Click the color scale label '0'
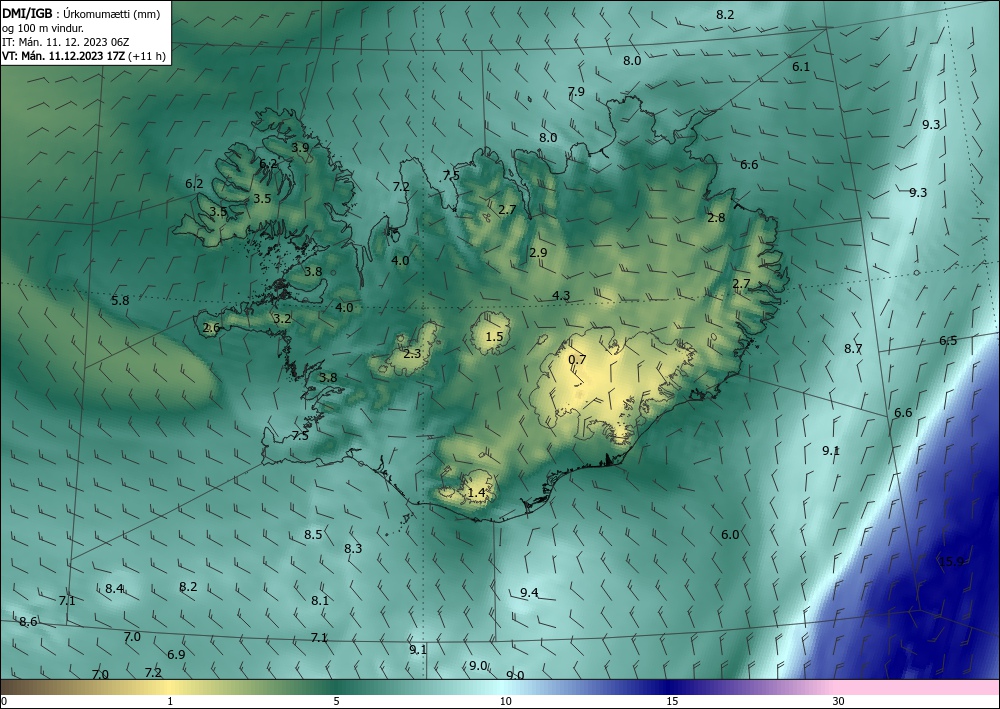Viewport: 1000px width, 709px height. click(x=4, y=701)
